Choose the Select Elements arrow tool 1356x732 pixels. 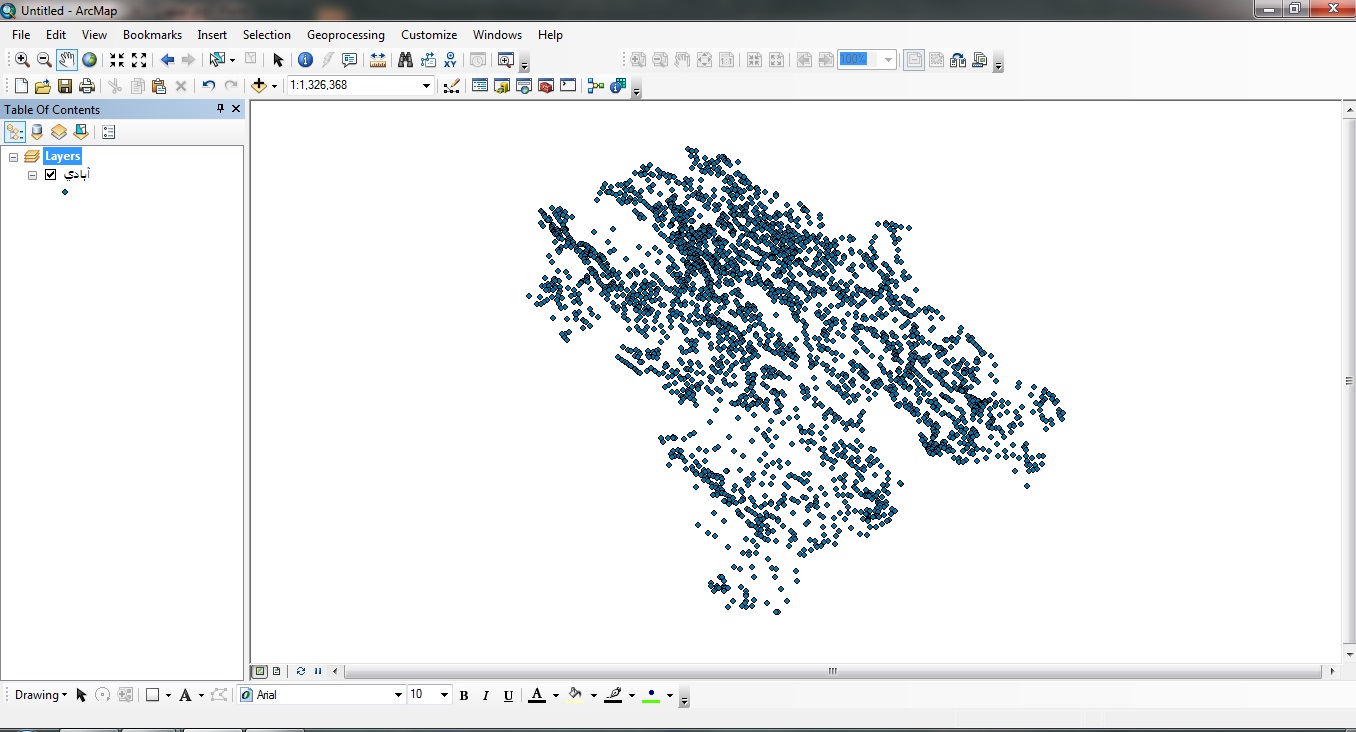[x=278, y=60]
